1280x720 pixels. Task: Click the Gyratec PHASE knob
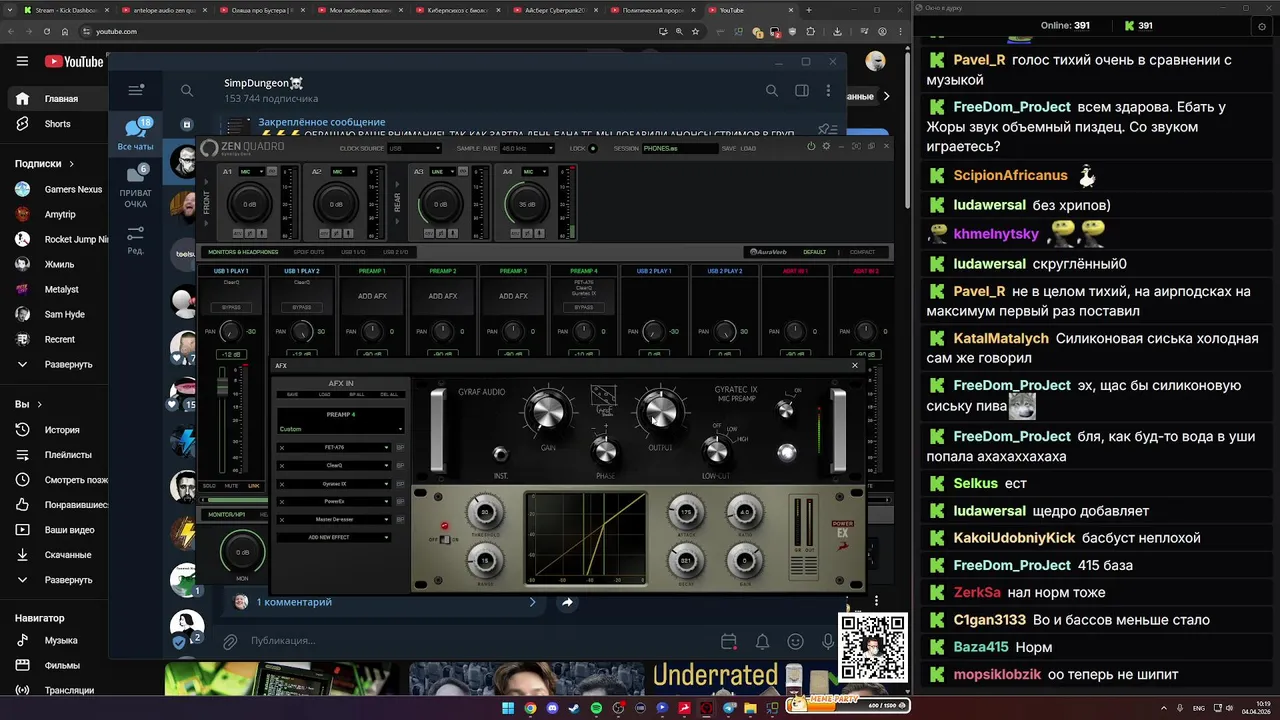606,451
